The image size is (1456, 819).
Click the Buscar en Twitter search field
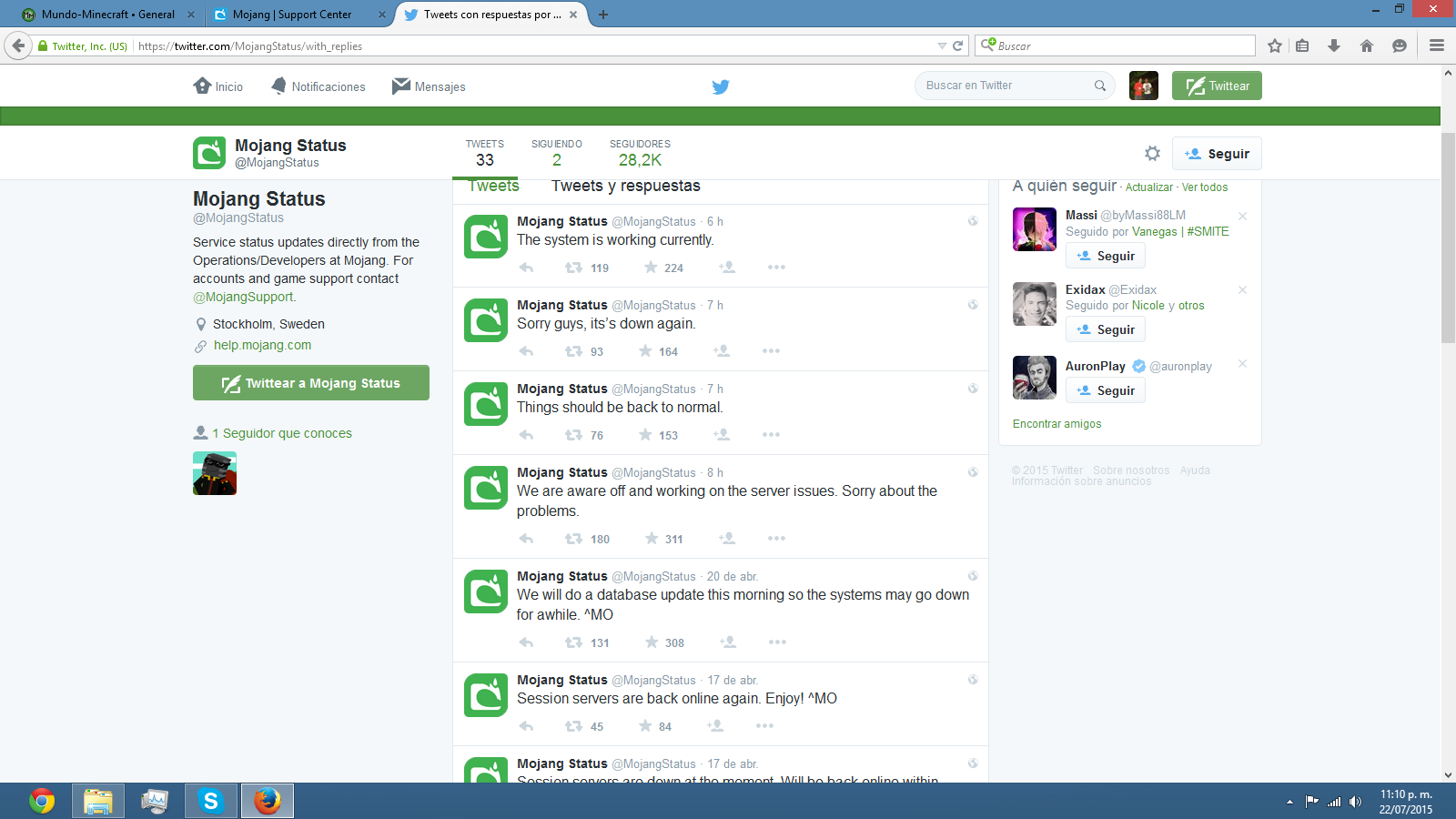pyautogui.click(x=1006, y=86)
